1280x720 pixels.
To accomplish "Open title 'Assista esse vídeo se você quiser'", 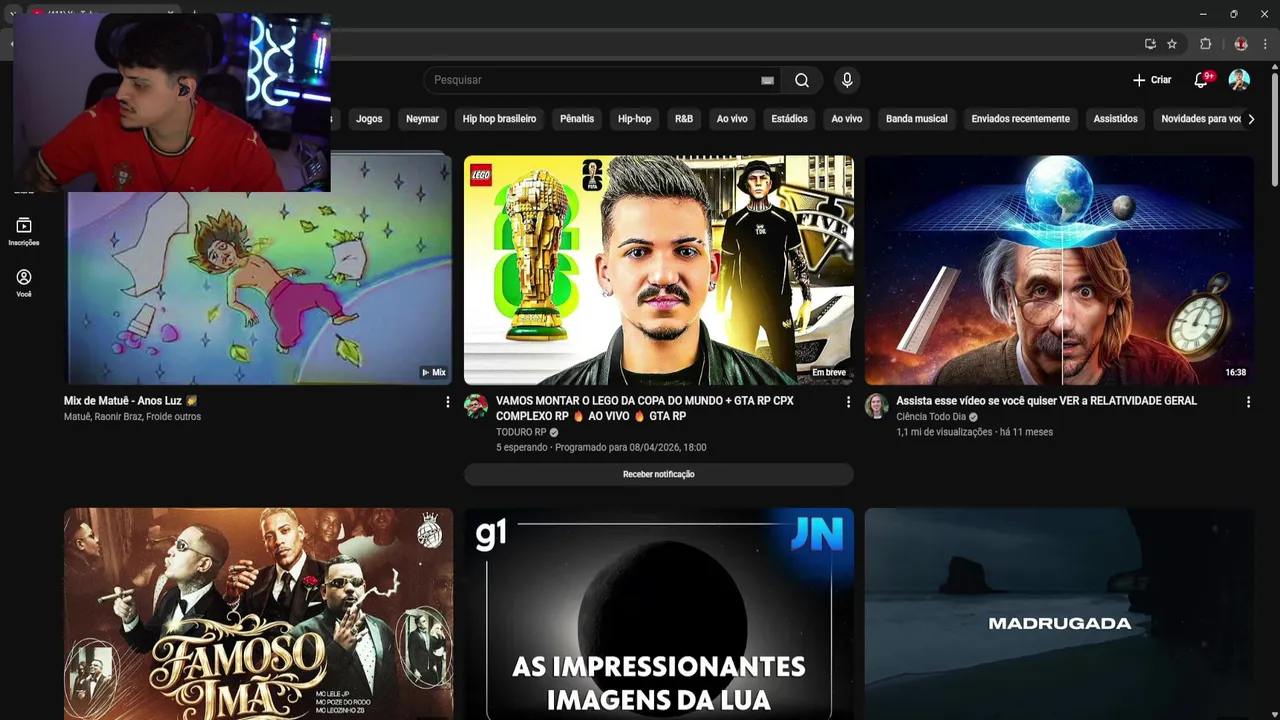I will pos(1046,401).
